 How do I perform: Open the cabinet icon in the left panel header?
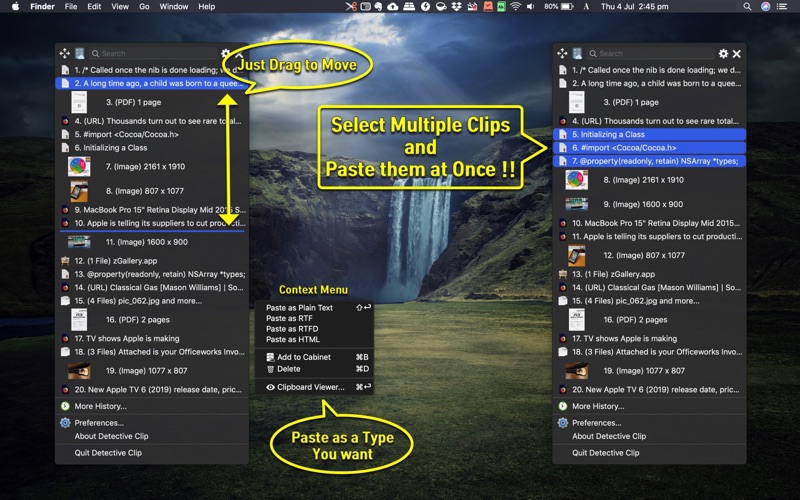(x=80, y=54)
